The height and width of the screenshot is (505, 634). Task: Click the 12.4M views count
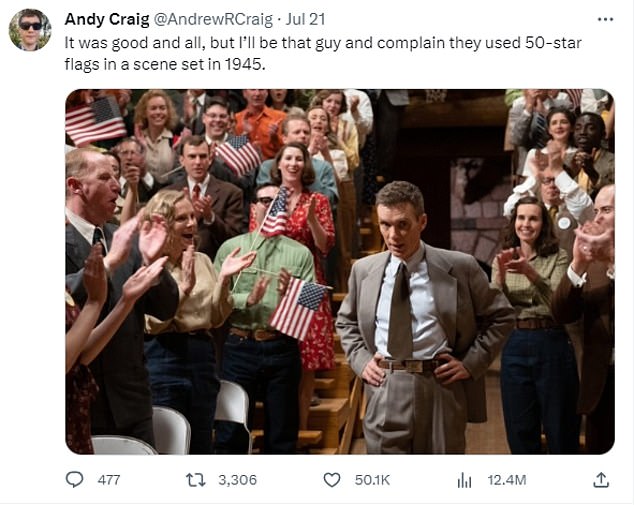(x=507, y=480)
